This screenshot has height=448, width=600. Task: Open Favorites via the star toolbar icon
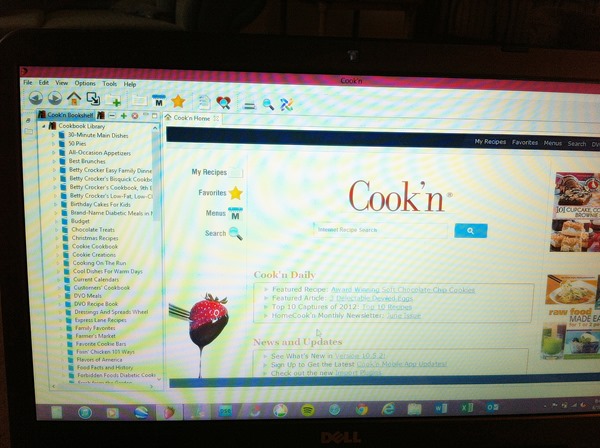tap(178, 101)
